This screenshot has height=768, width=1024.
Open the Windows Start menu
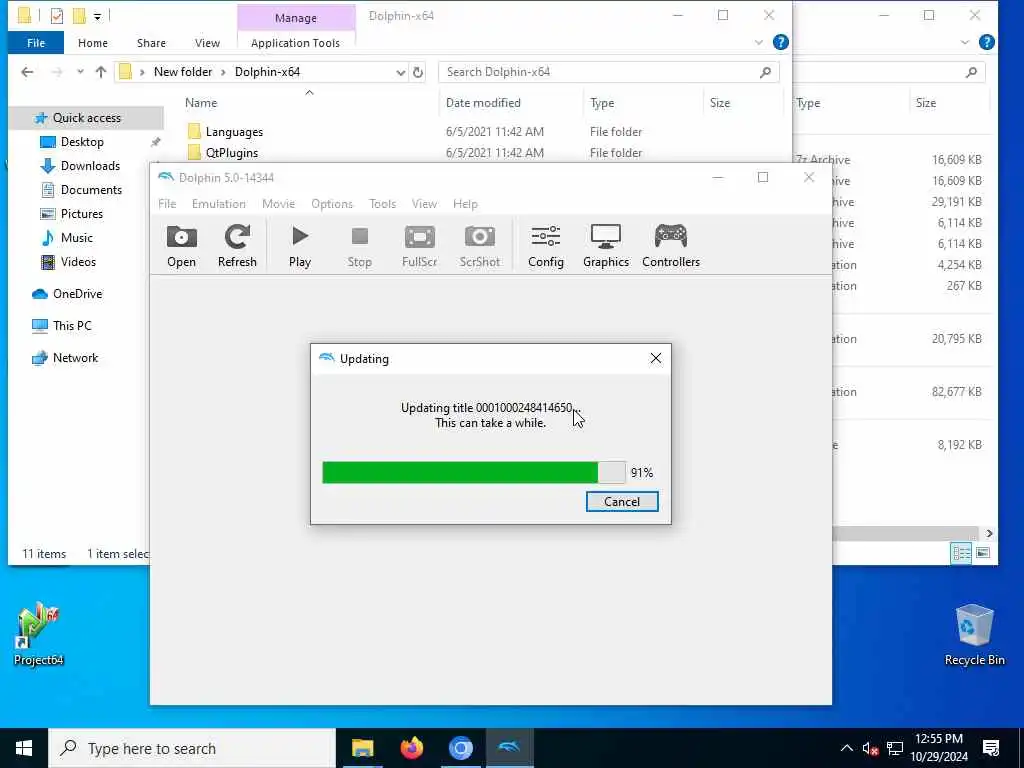[x=24, y=748]
